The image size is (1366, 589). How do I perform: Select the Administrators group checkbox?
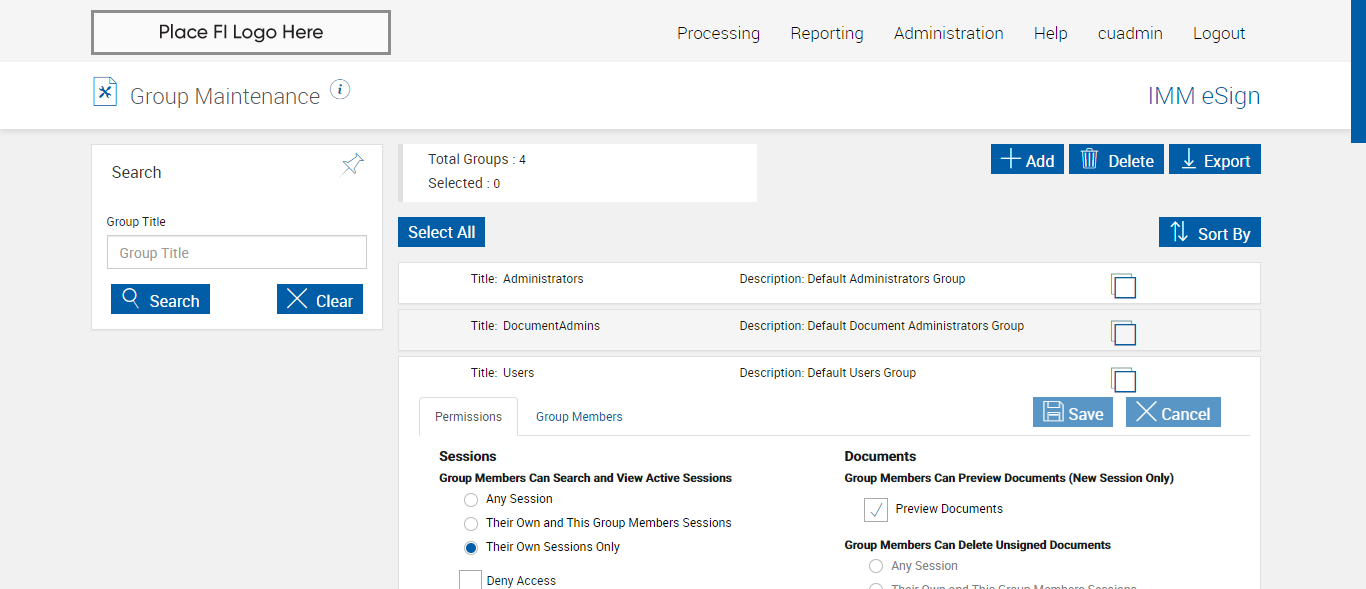click(x=1125, y=287)
